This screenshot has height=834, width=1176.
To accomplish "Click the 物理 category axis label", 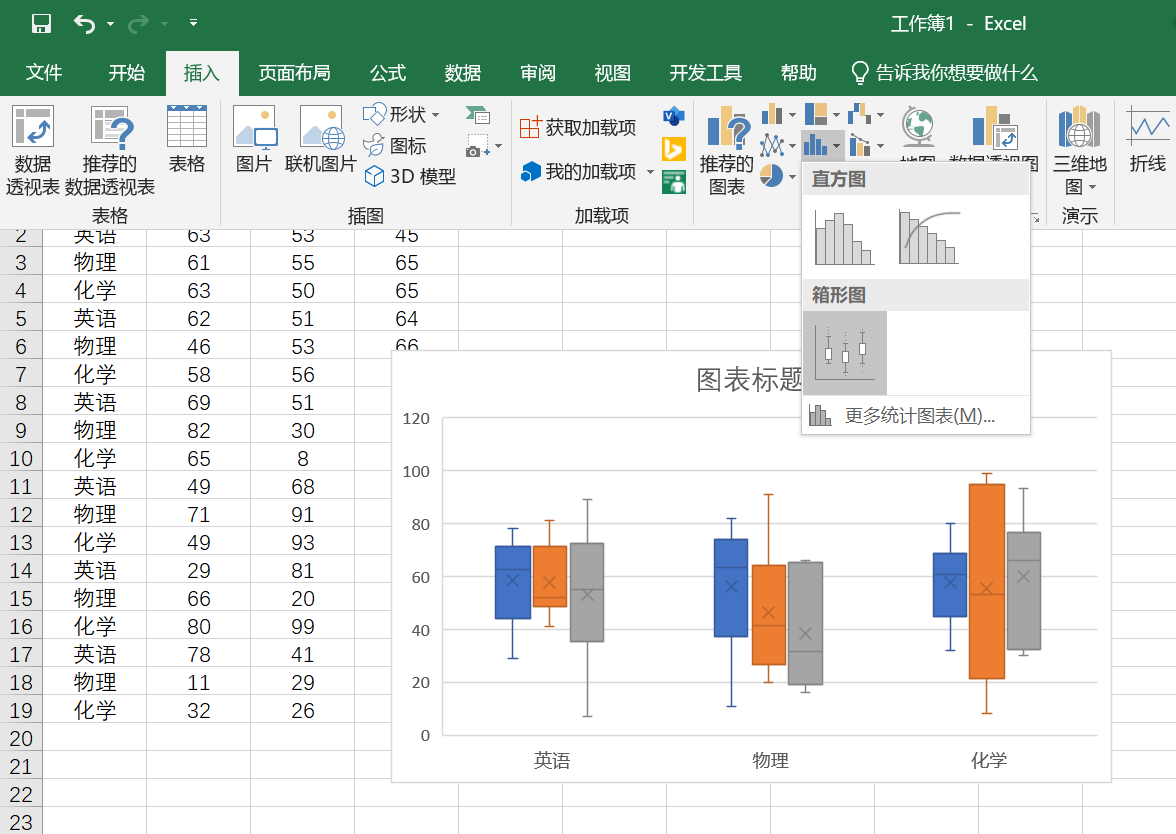I will click(771, 760).
